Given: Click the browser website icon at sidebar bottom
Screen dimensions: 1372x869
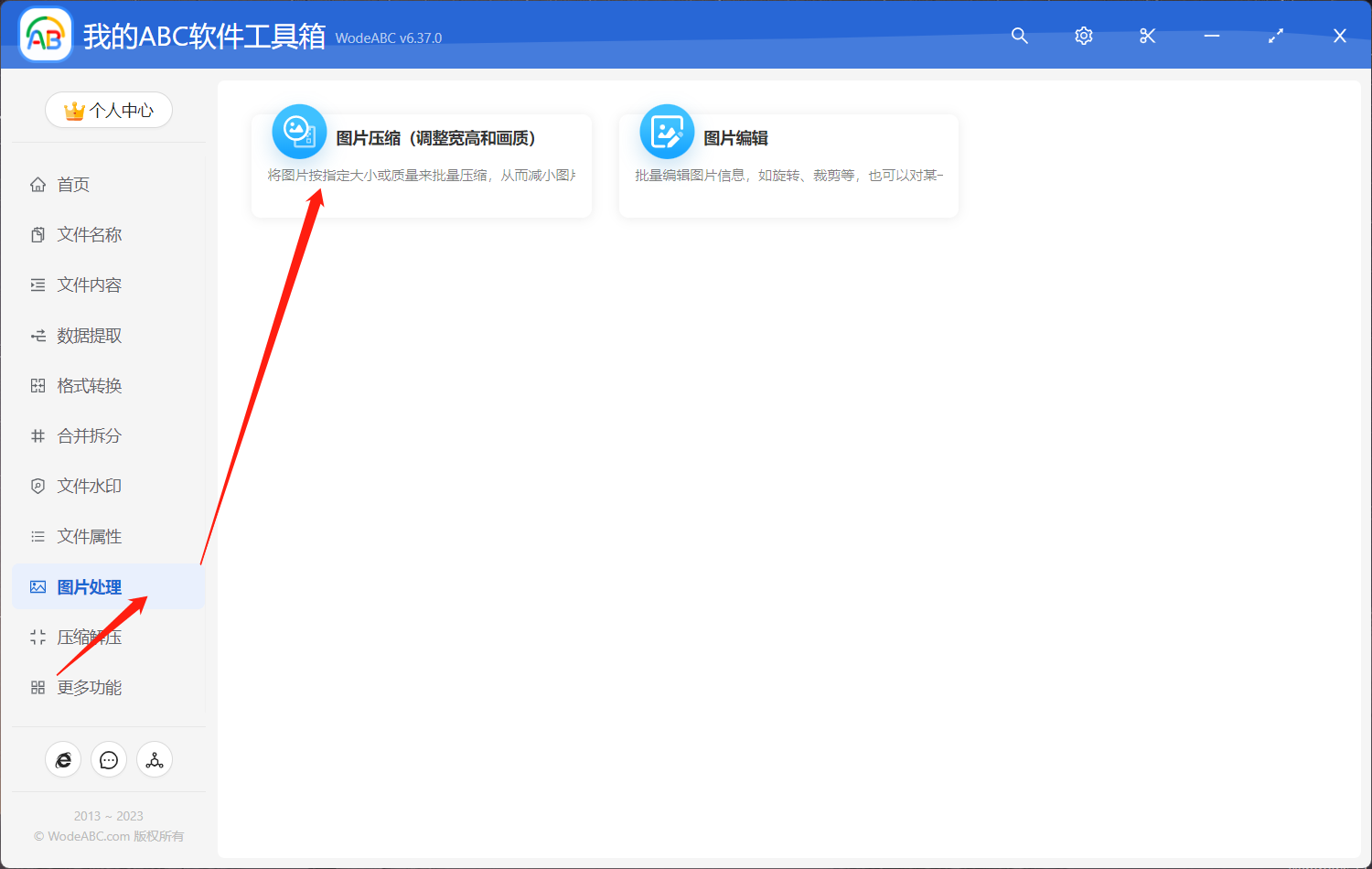Looking at the screenshot, I should pyautogui.click(x=63, y=759).
